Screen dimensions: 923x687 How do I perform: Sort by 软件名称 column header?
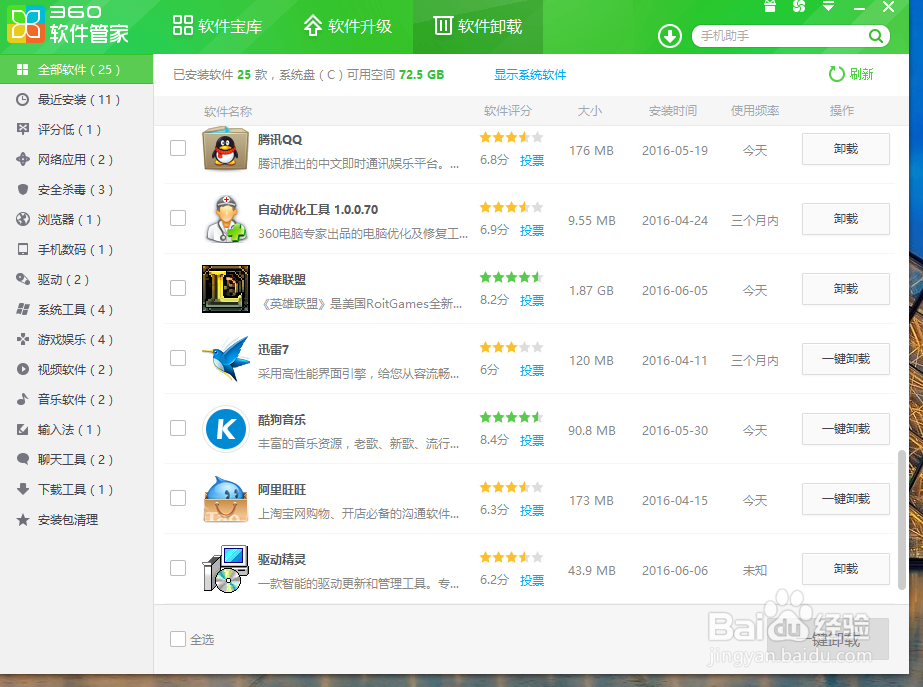click(x=228, y=111)
